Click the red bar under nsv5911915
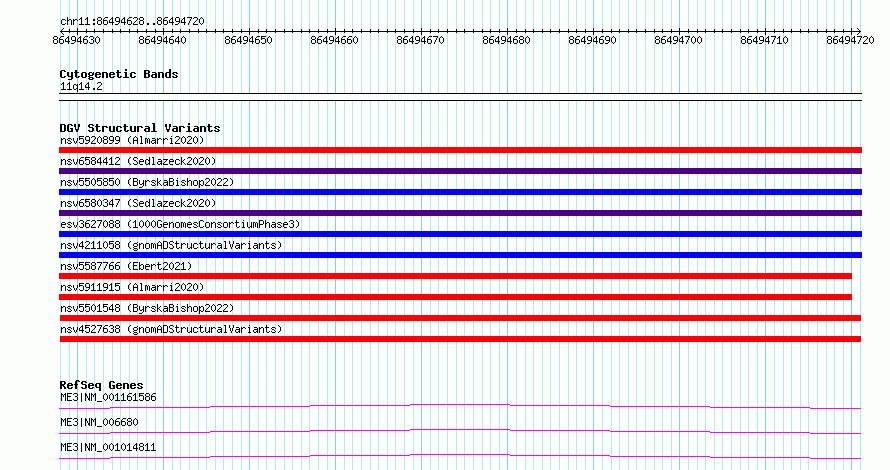 click(455, 297)
